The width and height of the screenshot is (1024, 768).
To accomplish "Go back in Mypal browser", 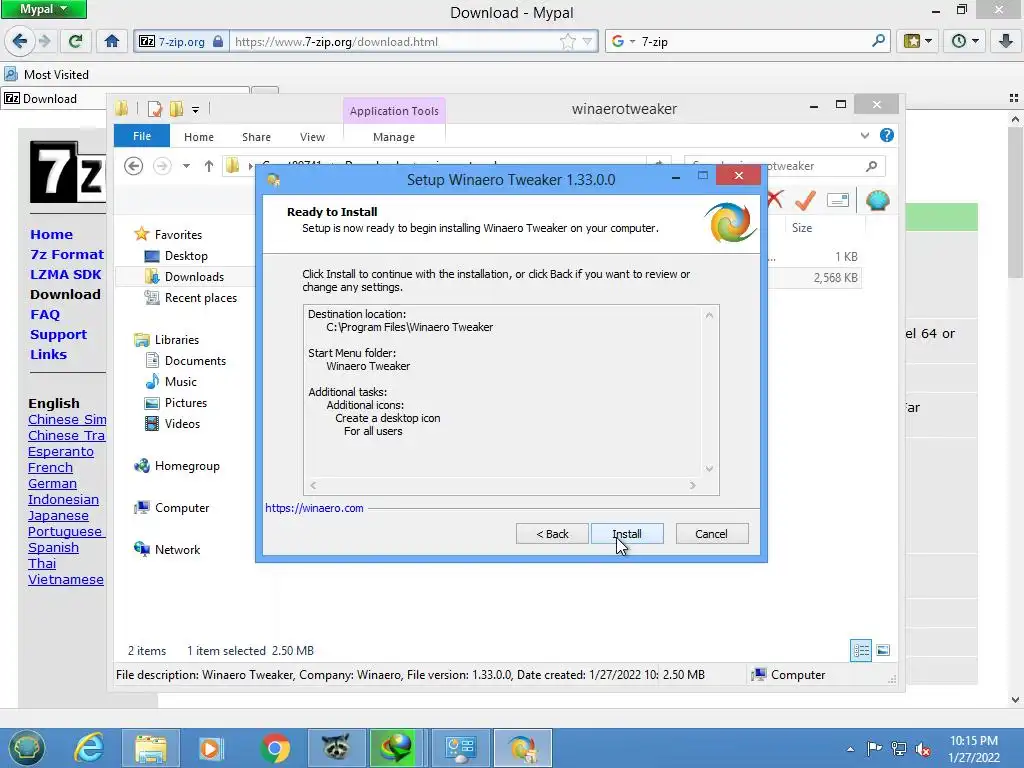I will (19, 41).
